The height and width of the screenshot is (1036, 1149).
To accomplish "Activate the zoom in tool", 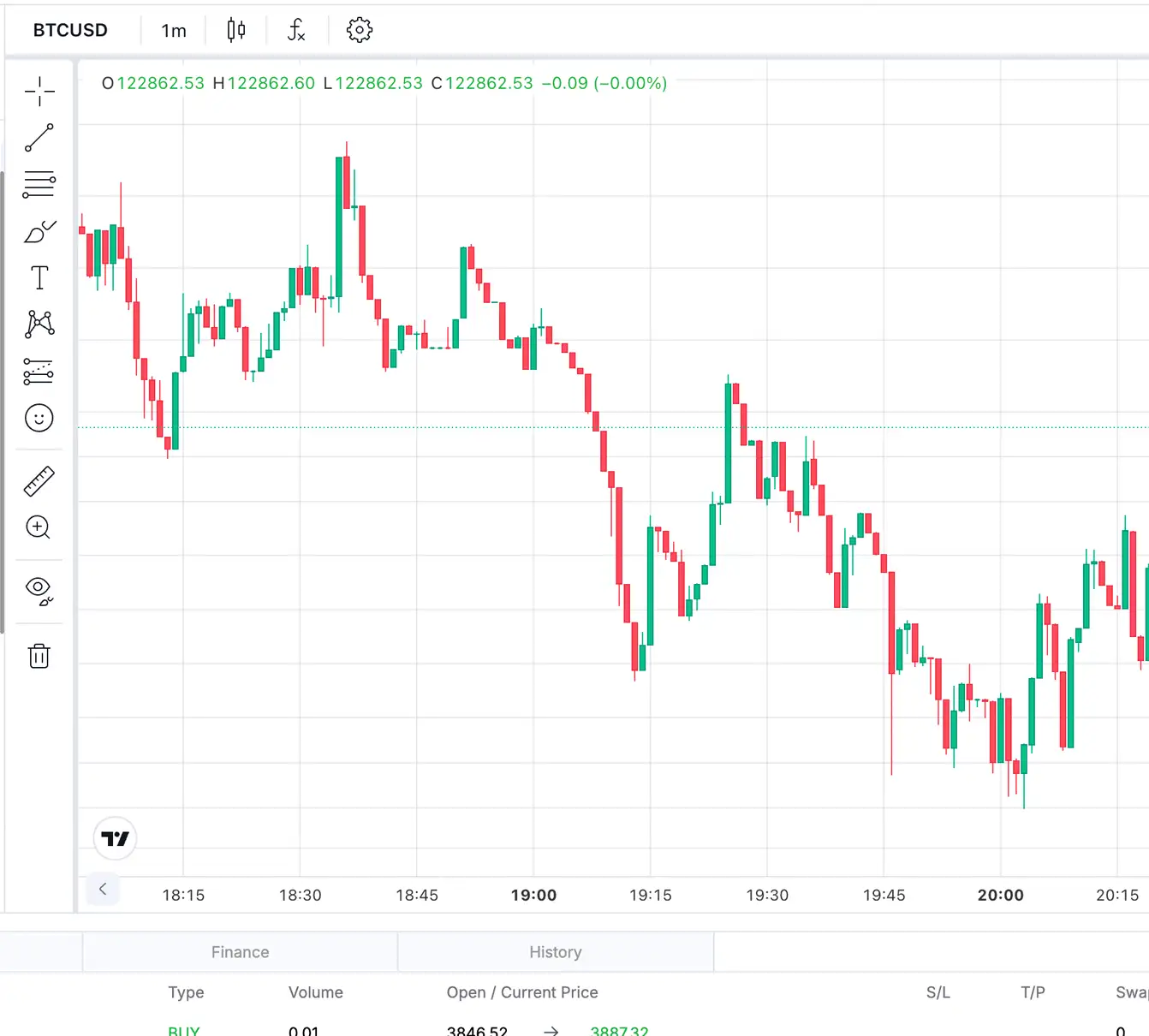I will pos(39,527).
